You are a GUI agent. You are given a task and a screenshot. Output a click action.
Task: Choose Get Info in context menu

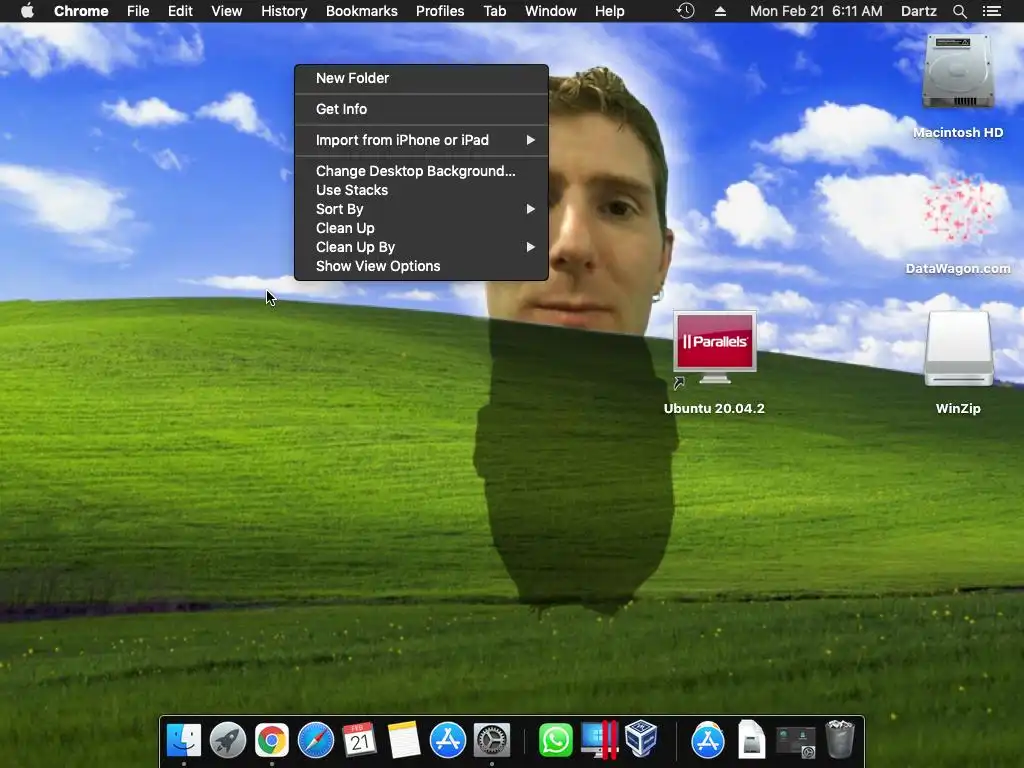[421, 109]
